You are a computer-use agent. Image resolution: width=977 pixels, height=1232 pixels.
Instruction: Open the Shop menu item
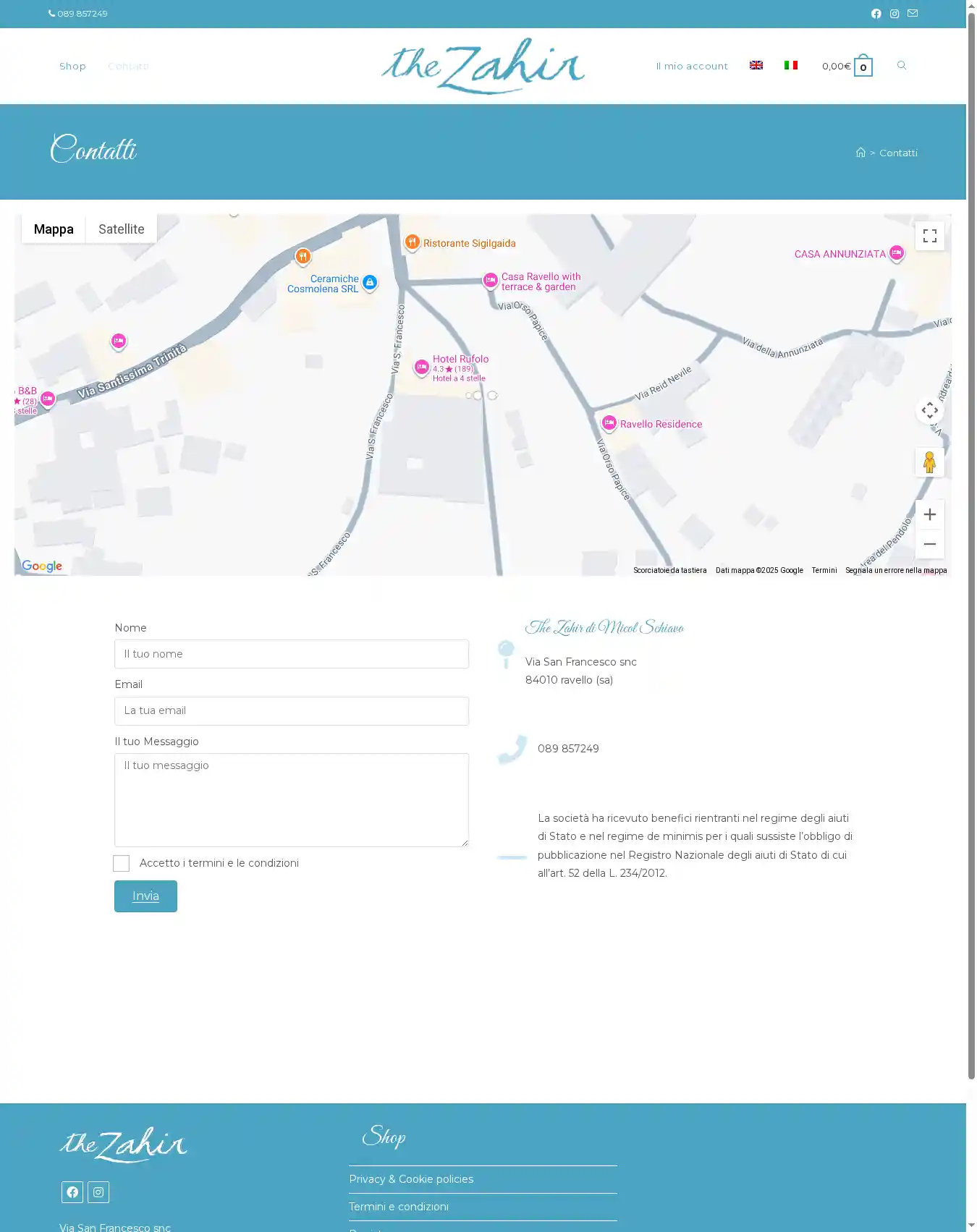click(x=72, y=67)
